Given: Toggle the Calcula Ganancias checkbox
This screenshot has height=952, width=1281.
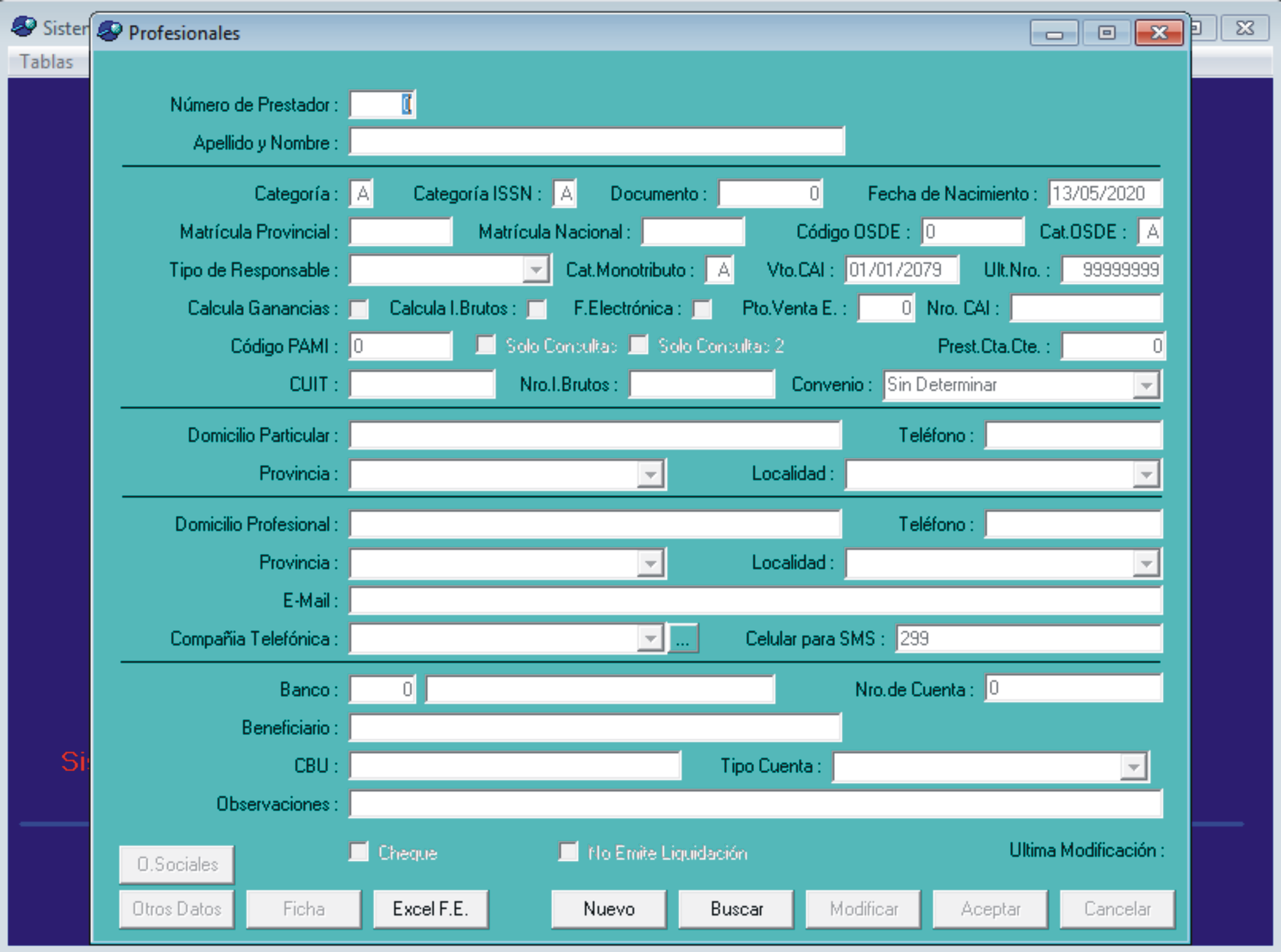Looking at the screenshot, I should point(359,309).
